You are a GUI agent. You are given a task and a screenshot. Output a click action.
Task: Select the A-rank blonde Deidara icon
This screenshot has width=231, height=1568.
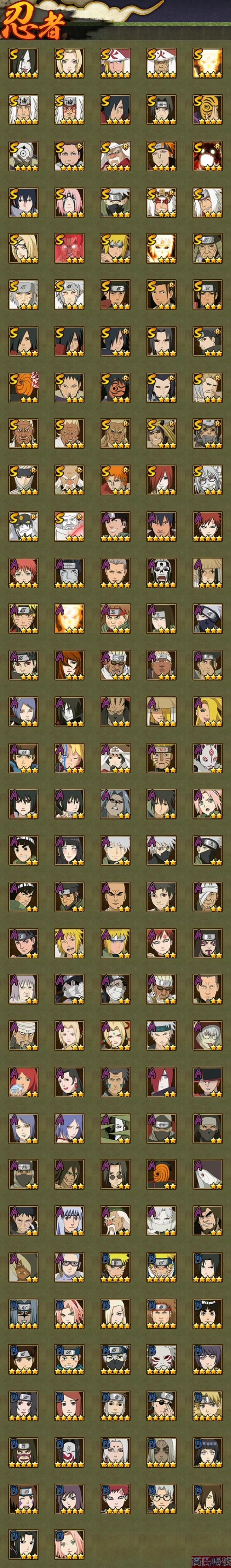click(208, 711)
